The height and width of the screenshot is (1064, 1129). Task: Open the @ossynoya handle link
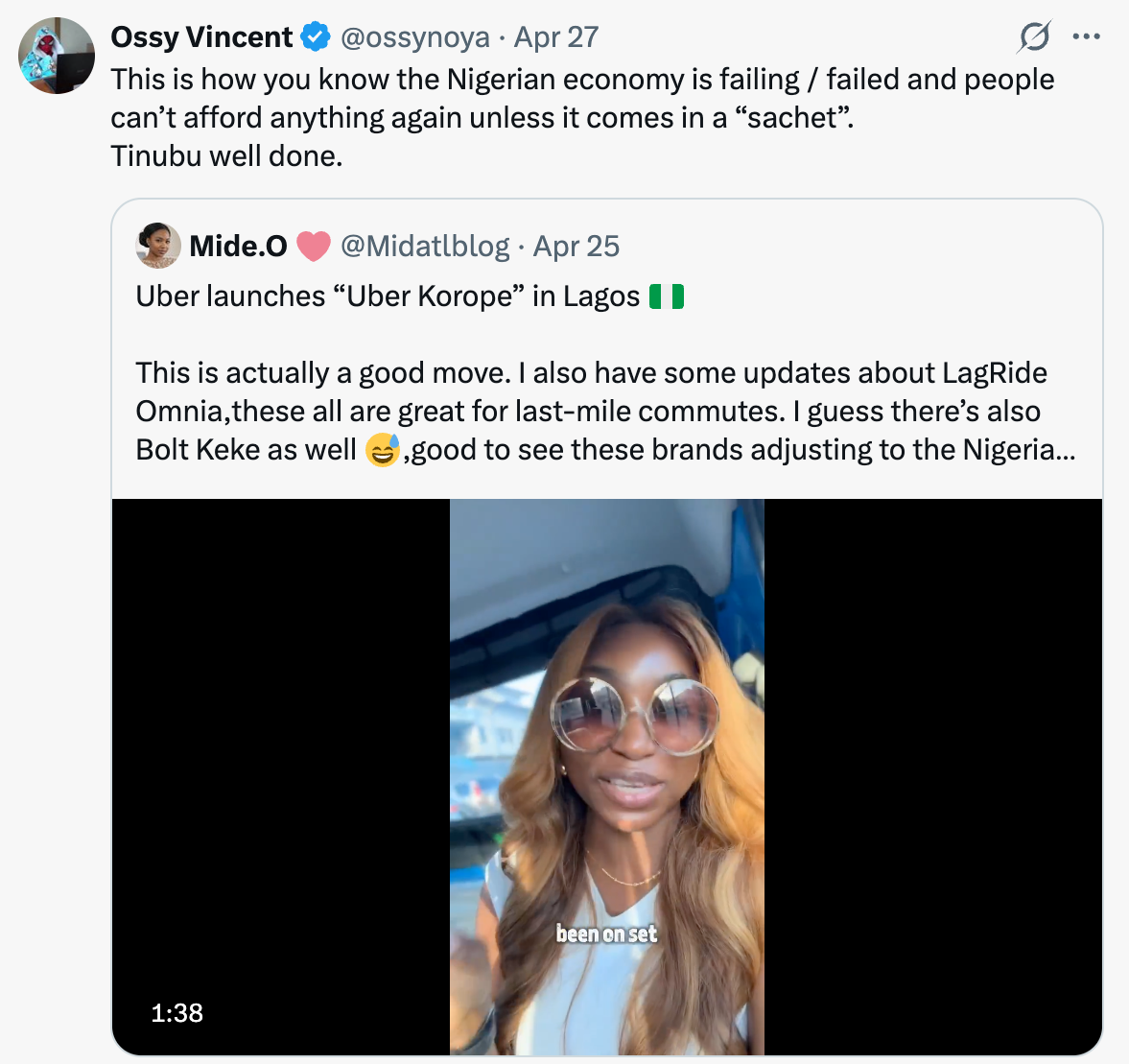coord(415,37)
